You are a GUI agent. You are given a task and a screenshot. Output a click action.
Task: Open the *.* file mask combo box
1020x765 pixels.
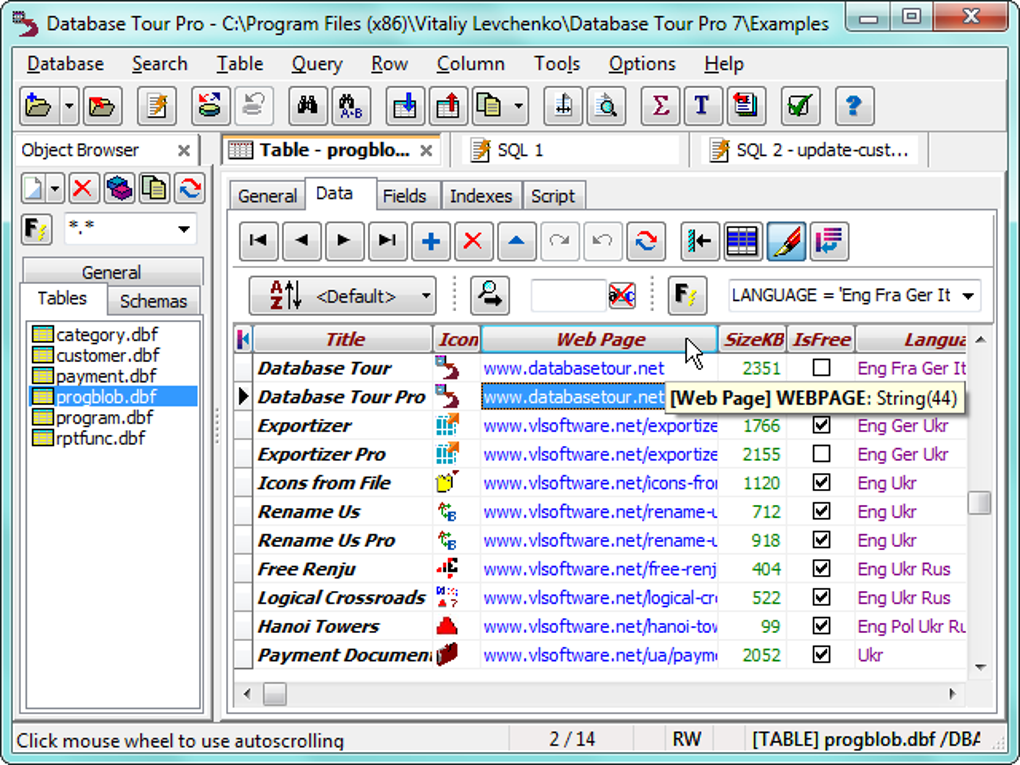pos(184,229)
